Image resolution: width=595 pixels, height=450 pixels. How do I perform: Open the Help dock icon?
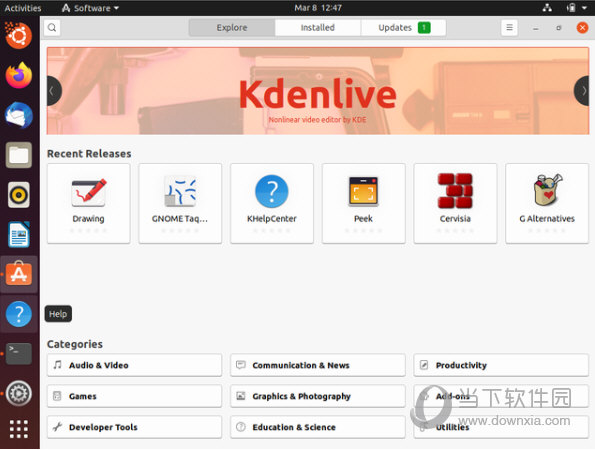click(19, 314)
